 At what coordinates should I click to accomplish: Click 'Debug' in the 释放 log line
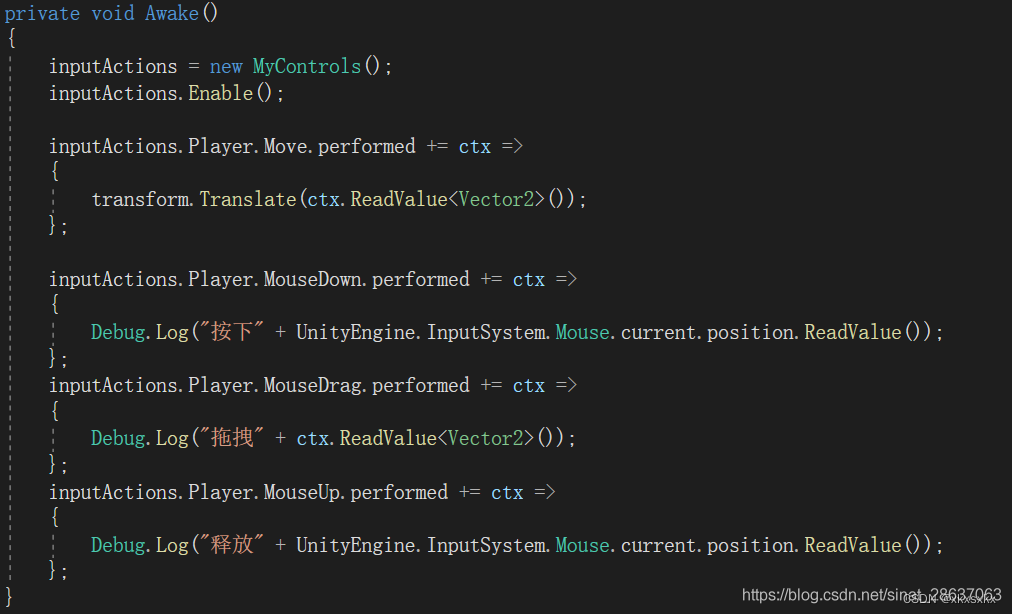pyautogui.click(x=118, y=546)
